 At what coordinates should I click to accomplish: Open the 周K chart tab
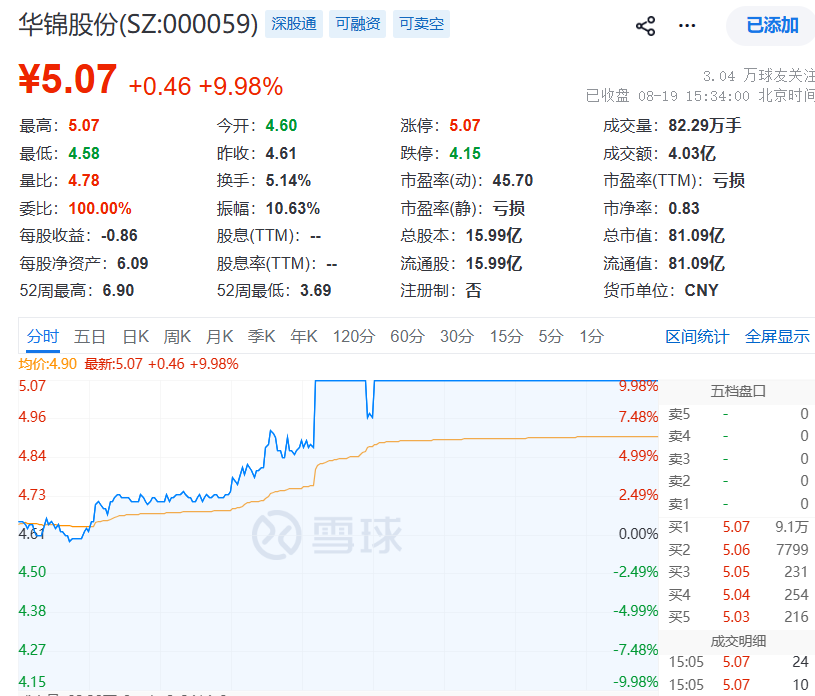pos(177,336)
